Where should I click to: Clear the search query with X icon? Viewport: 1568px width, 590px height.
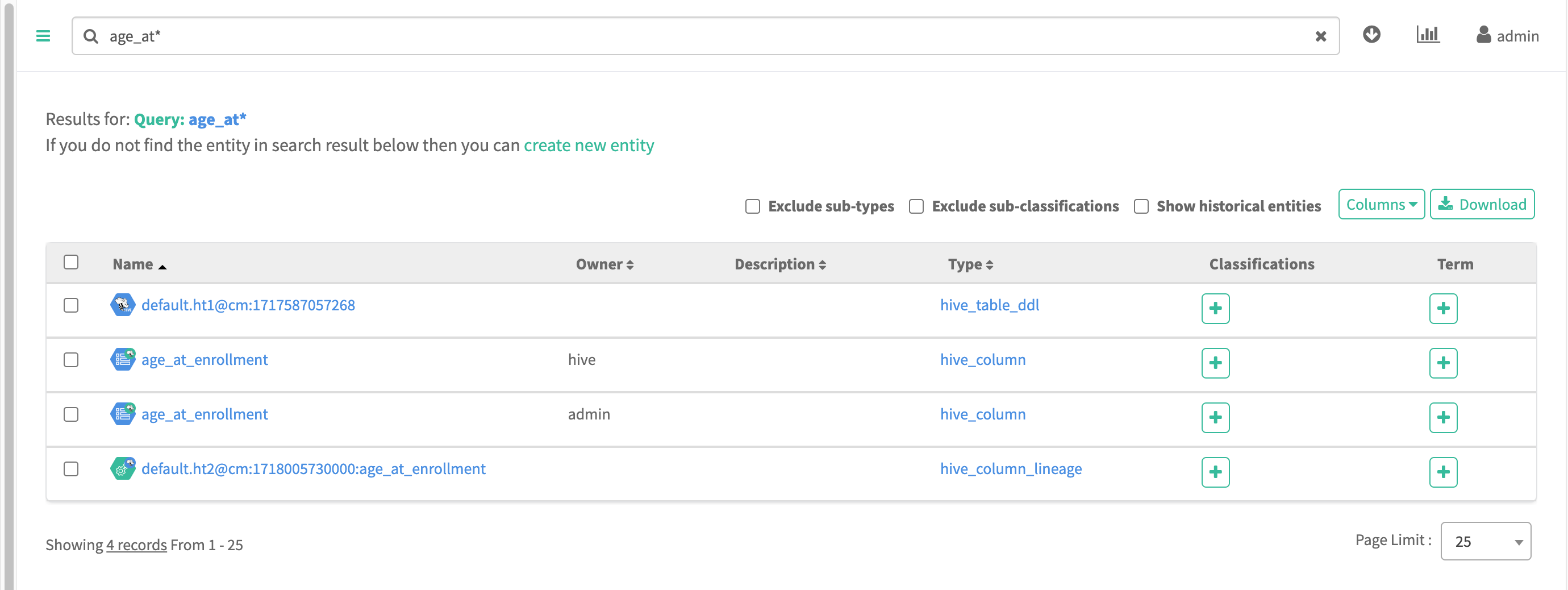click(1320, 36)
